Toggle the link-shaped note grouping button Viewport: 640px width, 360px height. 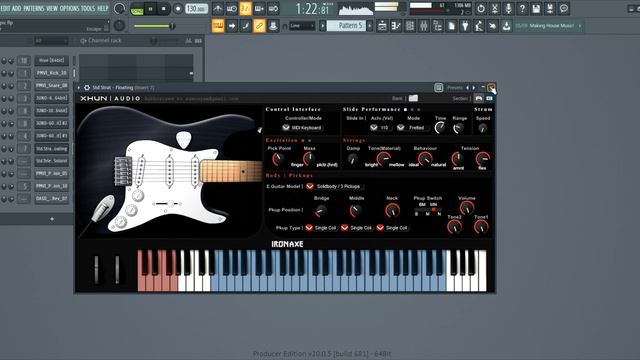(x=259, y=26)
